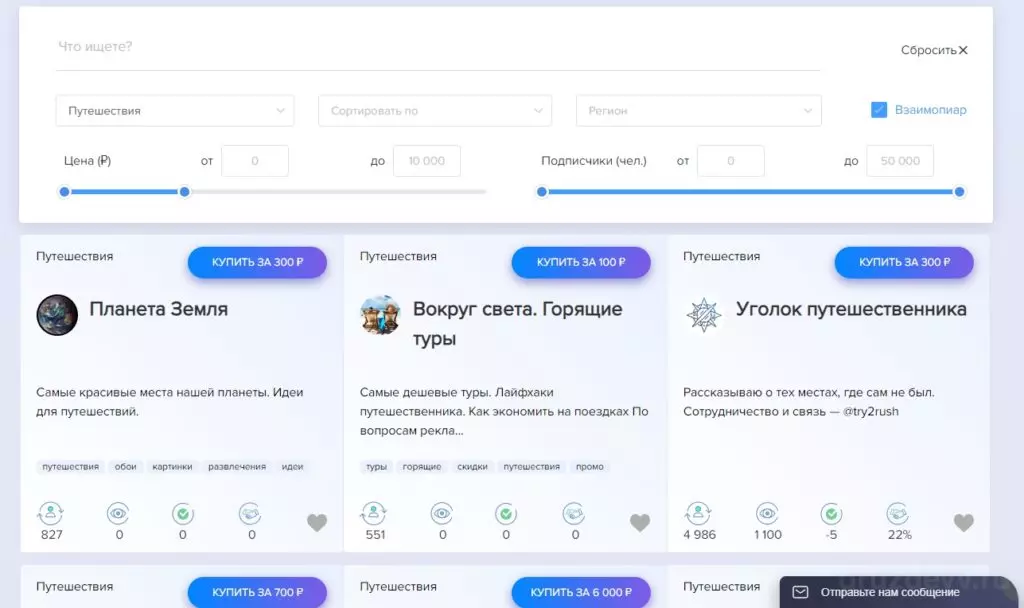Click the туры tag
This screenshot has width=1024, height=608.
tap(376, 467)
